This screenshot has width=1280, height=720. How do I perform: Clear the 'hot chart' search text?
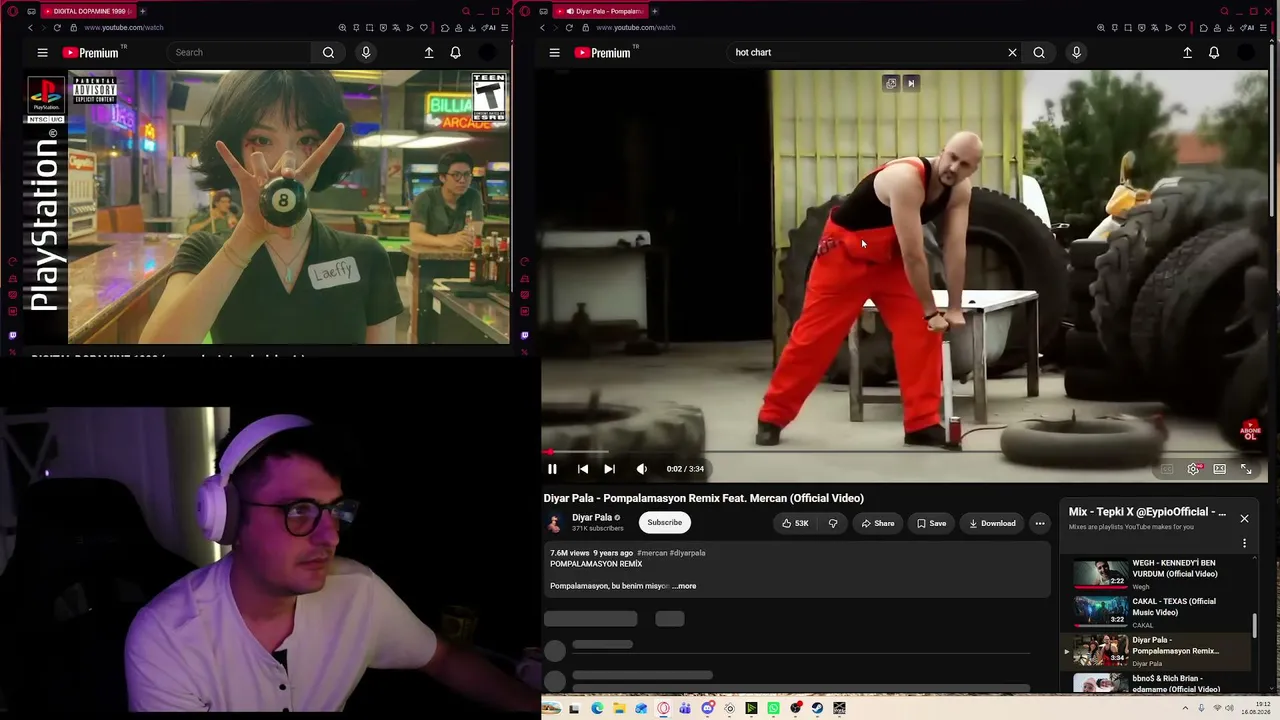(x=1012, y=53)
